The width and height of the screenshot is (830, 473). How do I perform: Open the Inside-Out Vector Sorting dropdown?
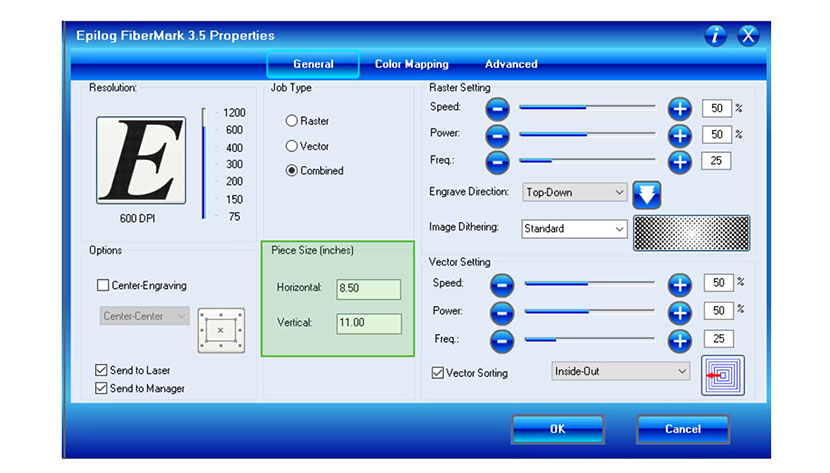coord(620,371)
